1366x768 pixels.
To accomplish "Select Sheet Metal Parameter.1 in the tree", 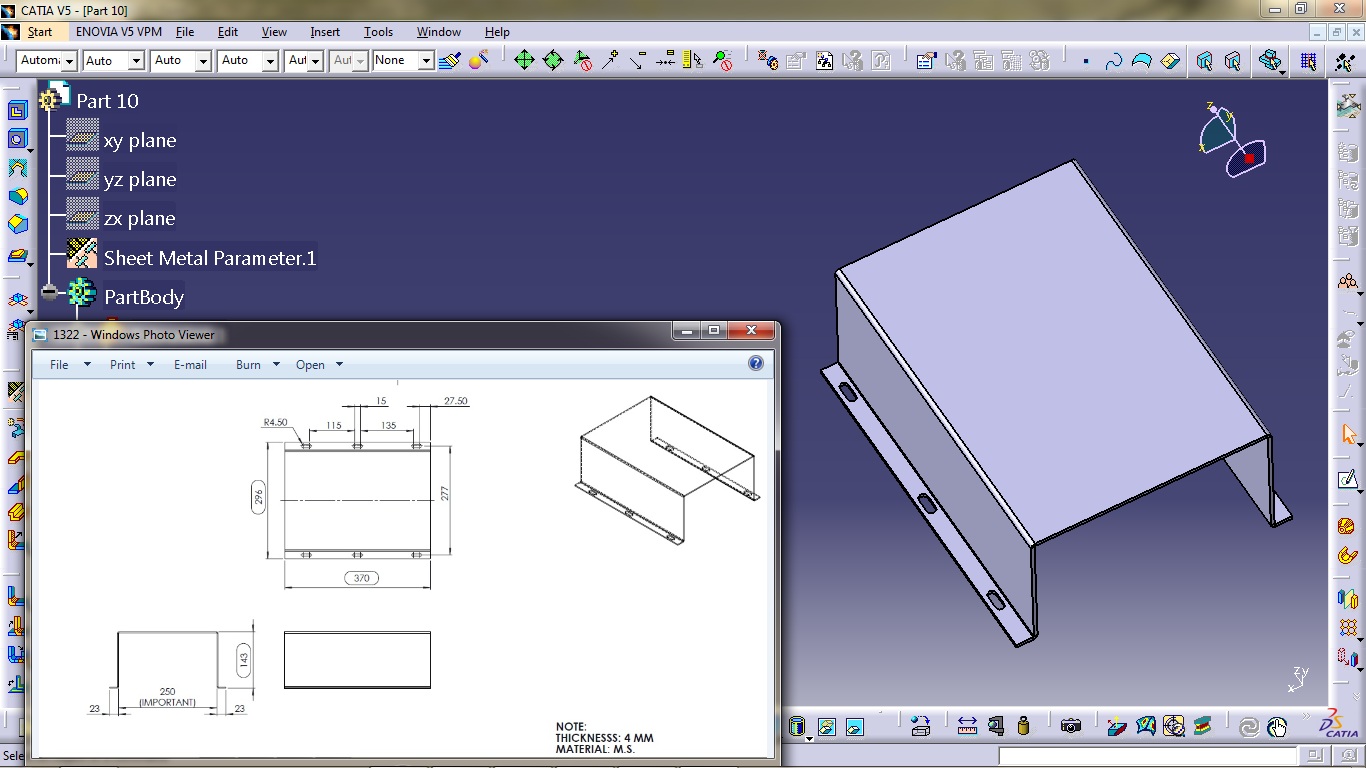I will pos(210,257).
